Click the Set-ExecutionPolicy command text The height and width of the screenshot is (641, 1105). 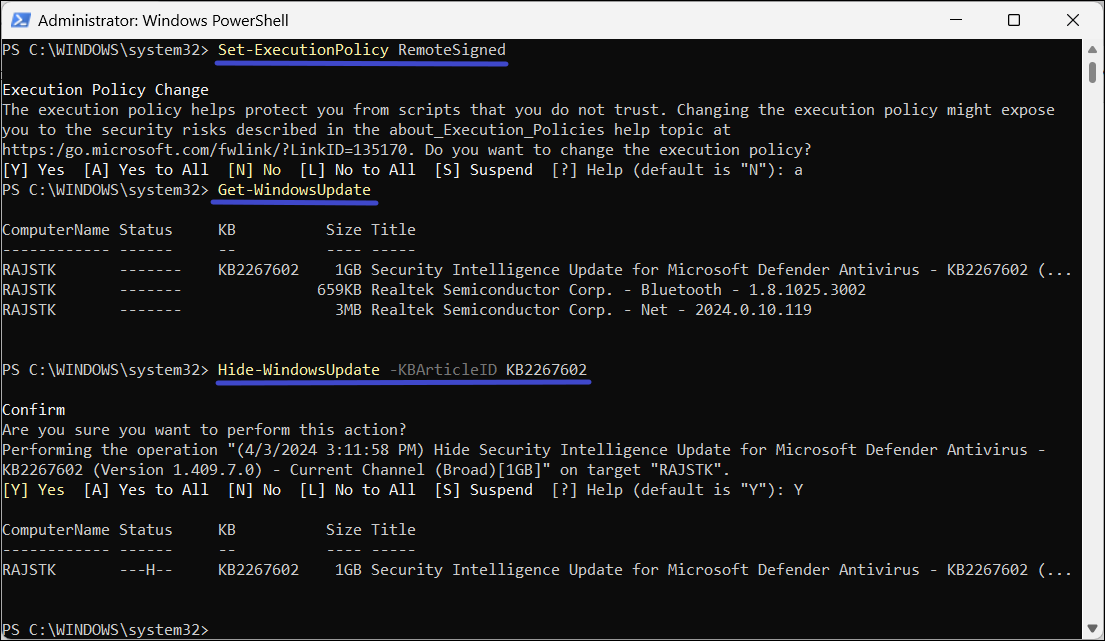click(x=303, y=50)
